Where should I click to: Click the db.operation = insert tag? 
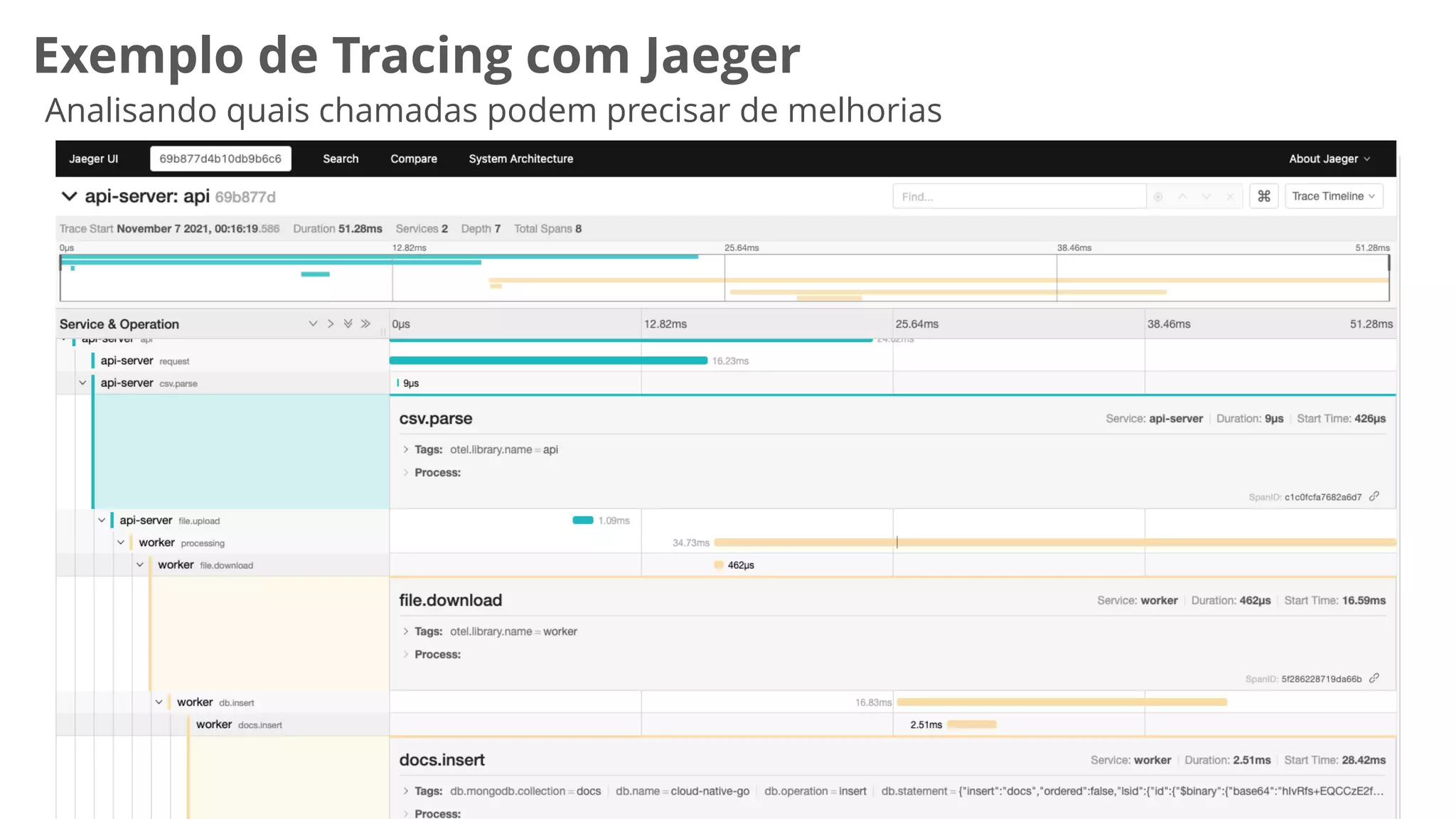815,791
